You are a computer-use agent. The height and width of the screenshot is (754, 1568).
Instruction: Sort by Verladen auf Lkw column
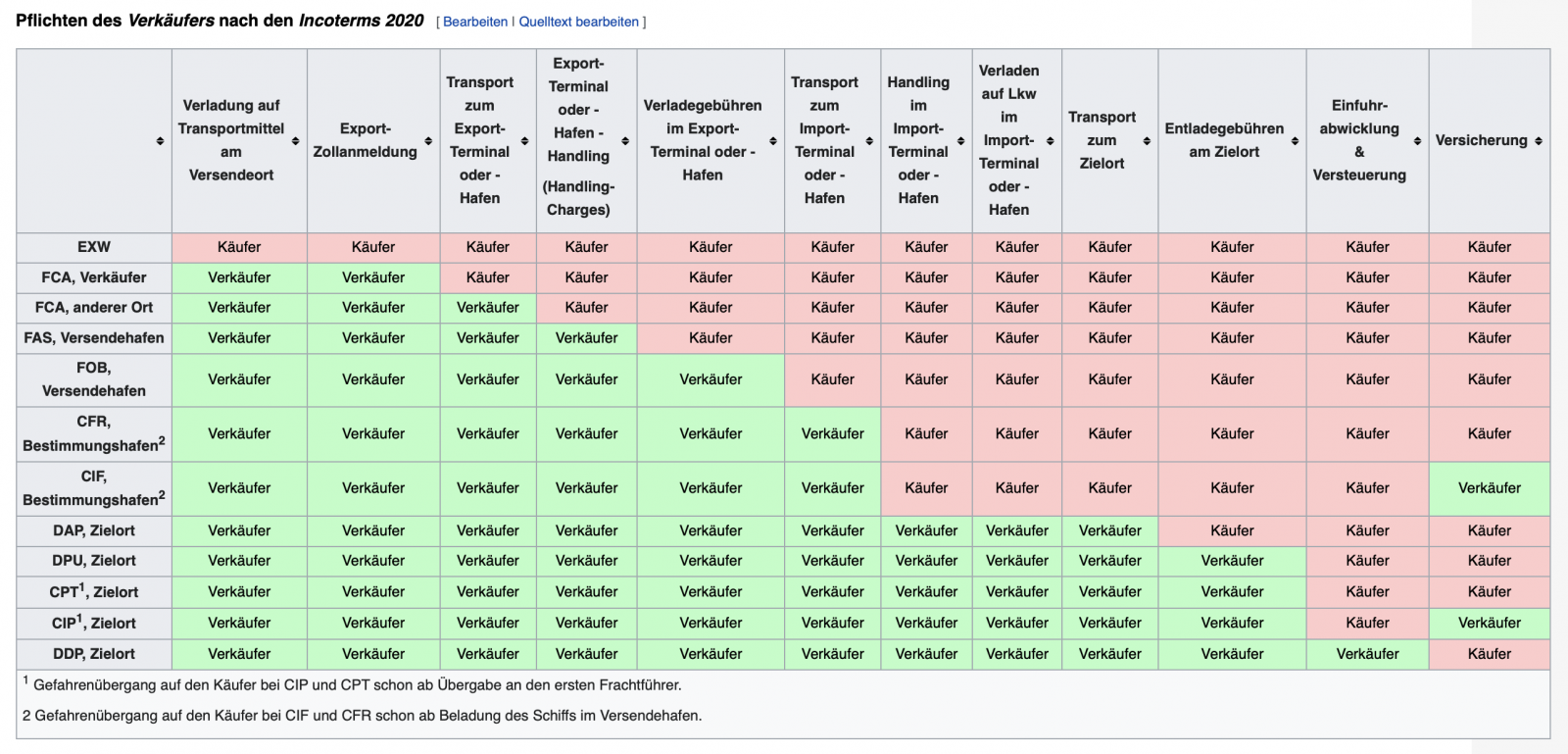(1050, 141)
